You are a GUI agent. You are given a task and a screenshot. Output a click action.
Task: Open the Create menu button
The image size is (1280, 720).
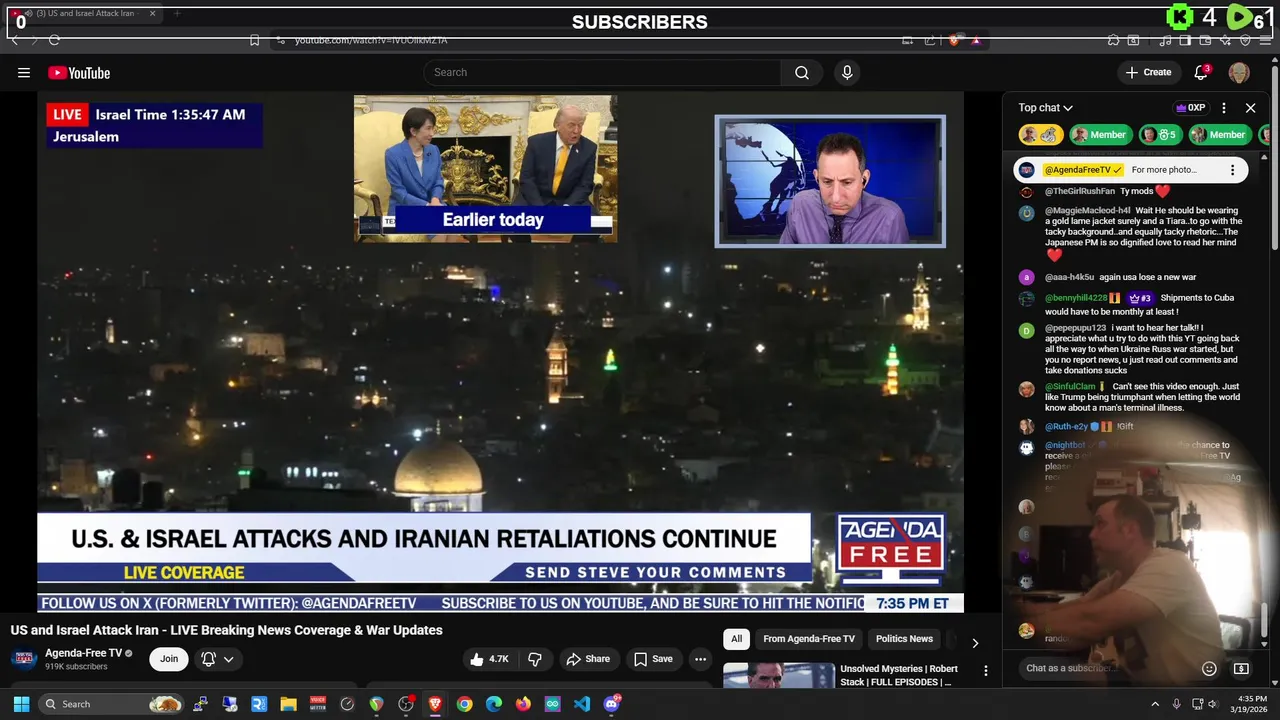[1148, 72]
